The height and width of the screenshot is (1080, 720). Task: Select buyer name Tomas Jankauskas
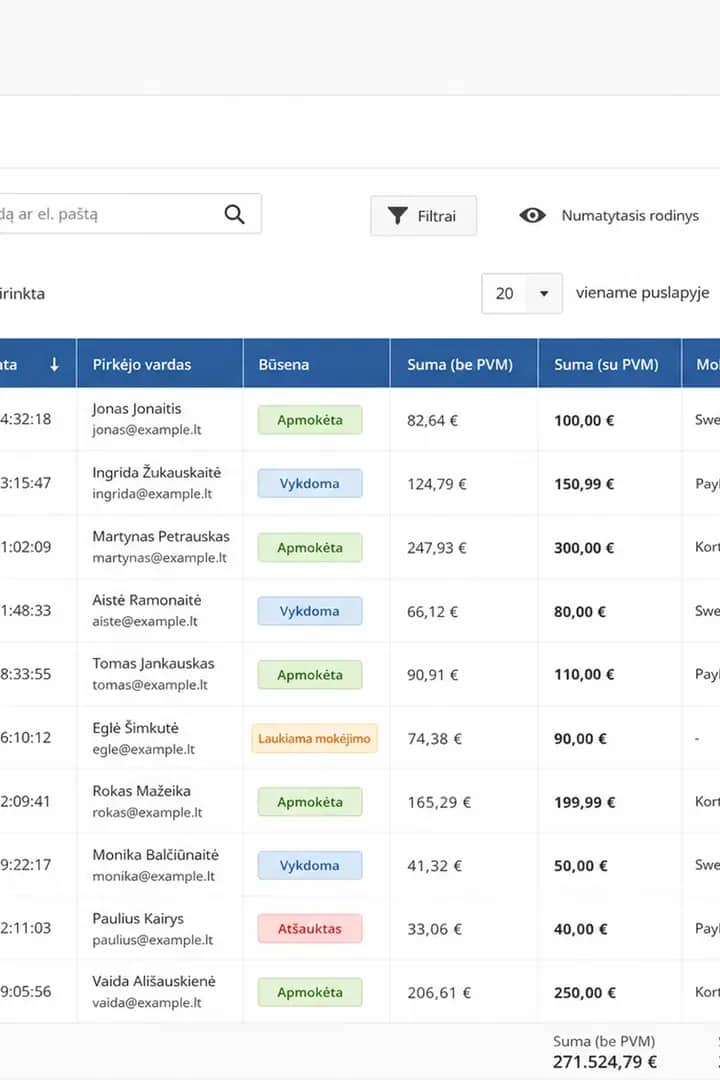pos(154,663)
